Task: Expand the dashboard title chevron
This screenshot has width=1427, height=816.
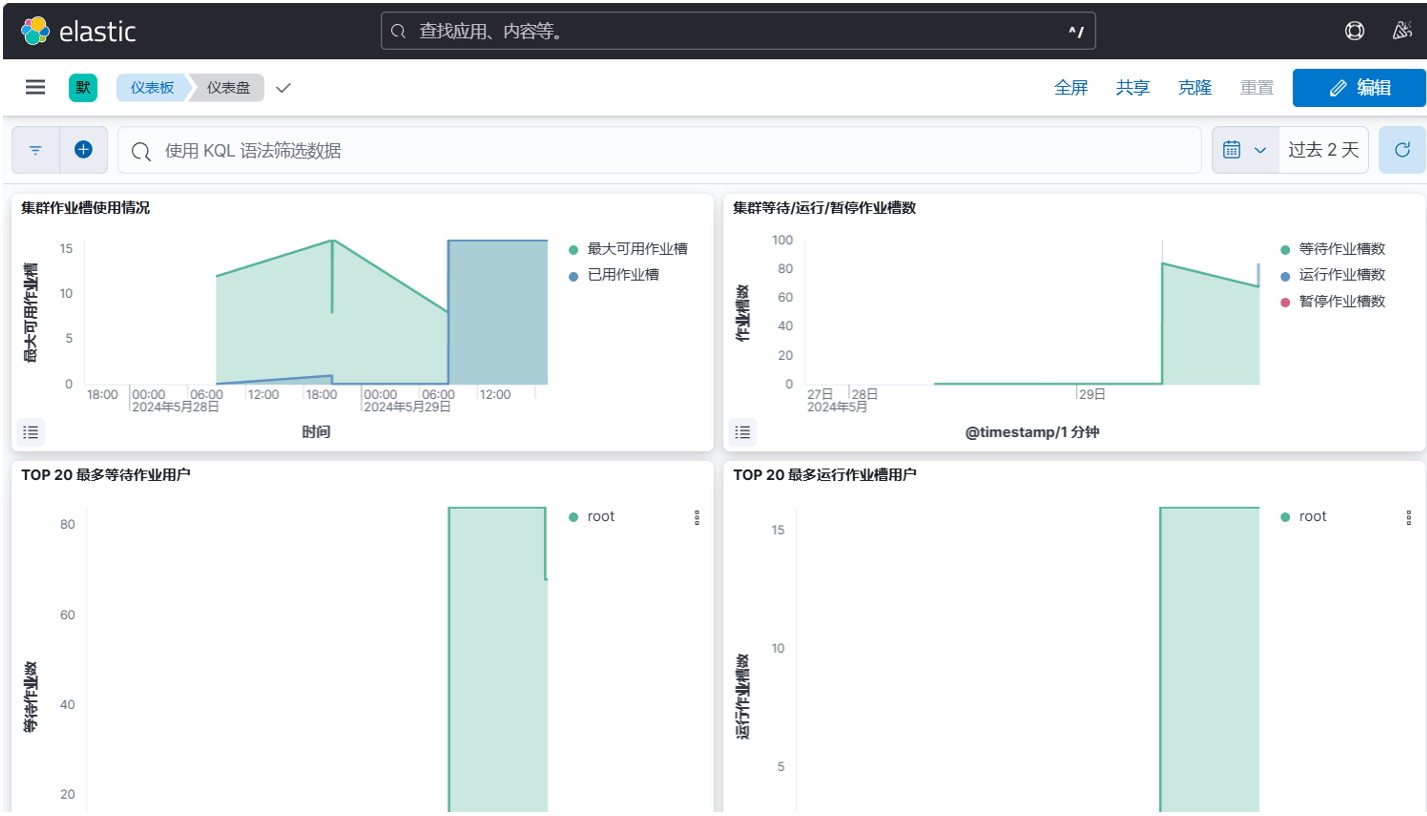Action: pyautogui.click(x=283, y=88)
